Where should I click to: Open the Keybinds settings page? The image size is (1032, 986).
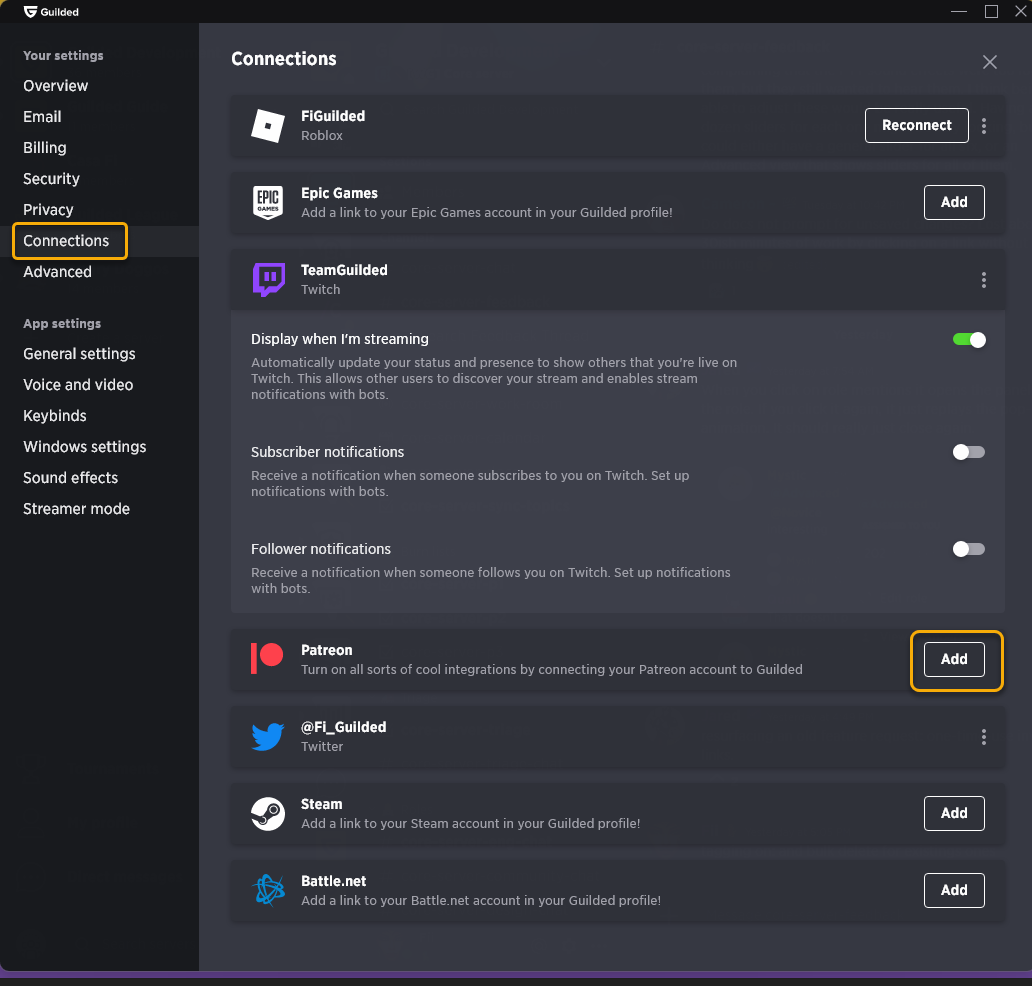pos(55,415)
